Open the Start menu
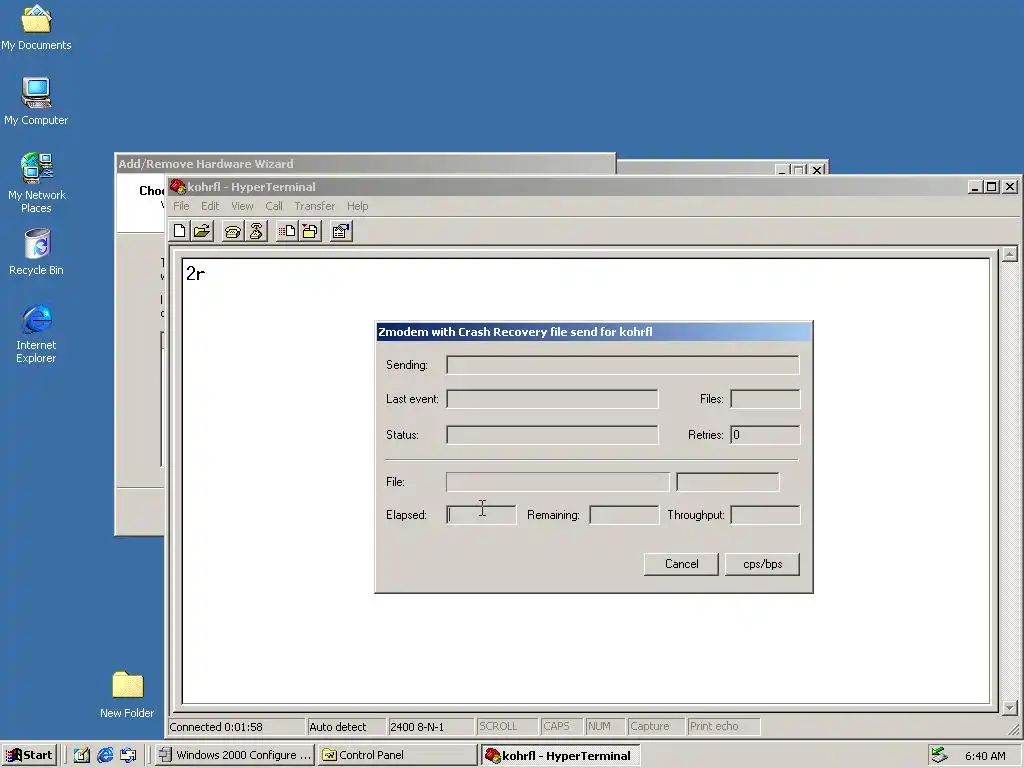 click(x=29, y=756)
